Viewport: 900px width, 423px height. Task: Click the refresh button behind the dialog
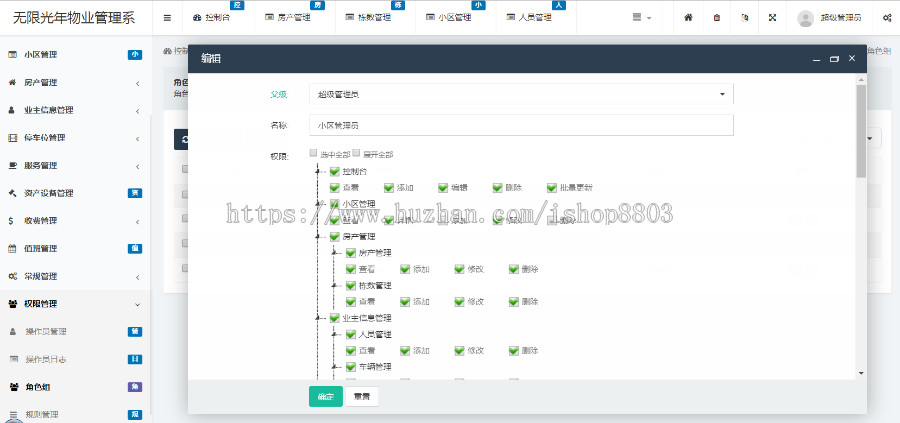click(x=181, y=139)
